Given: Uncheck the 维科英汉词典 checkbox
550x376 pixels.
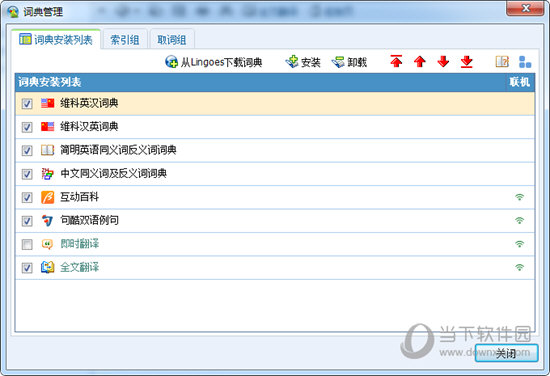Looking at the screenshot, I should tap(27, 103).
